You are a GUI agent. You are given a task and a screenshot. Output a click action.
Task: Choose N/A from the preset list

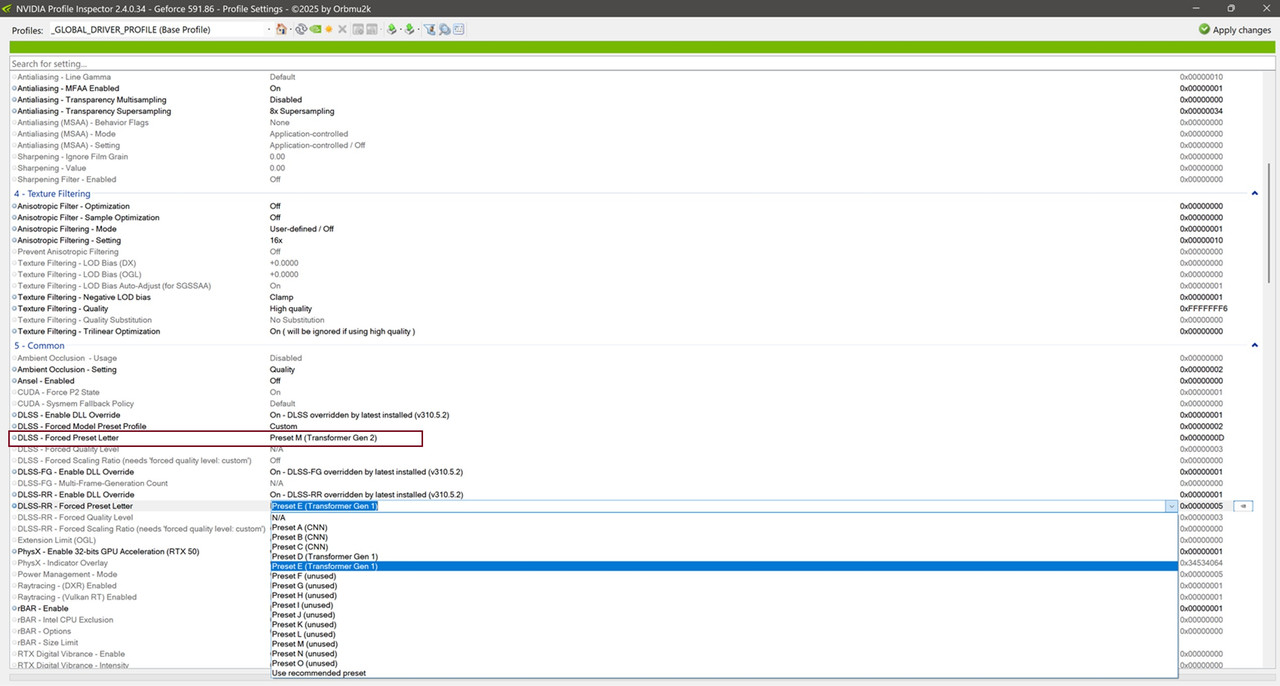[x=724, y=518]
